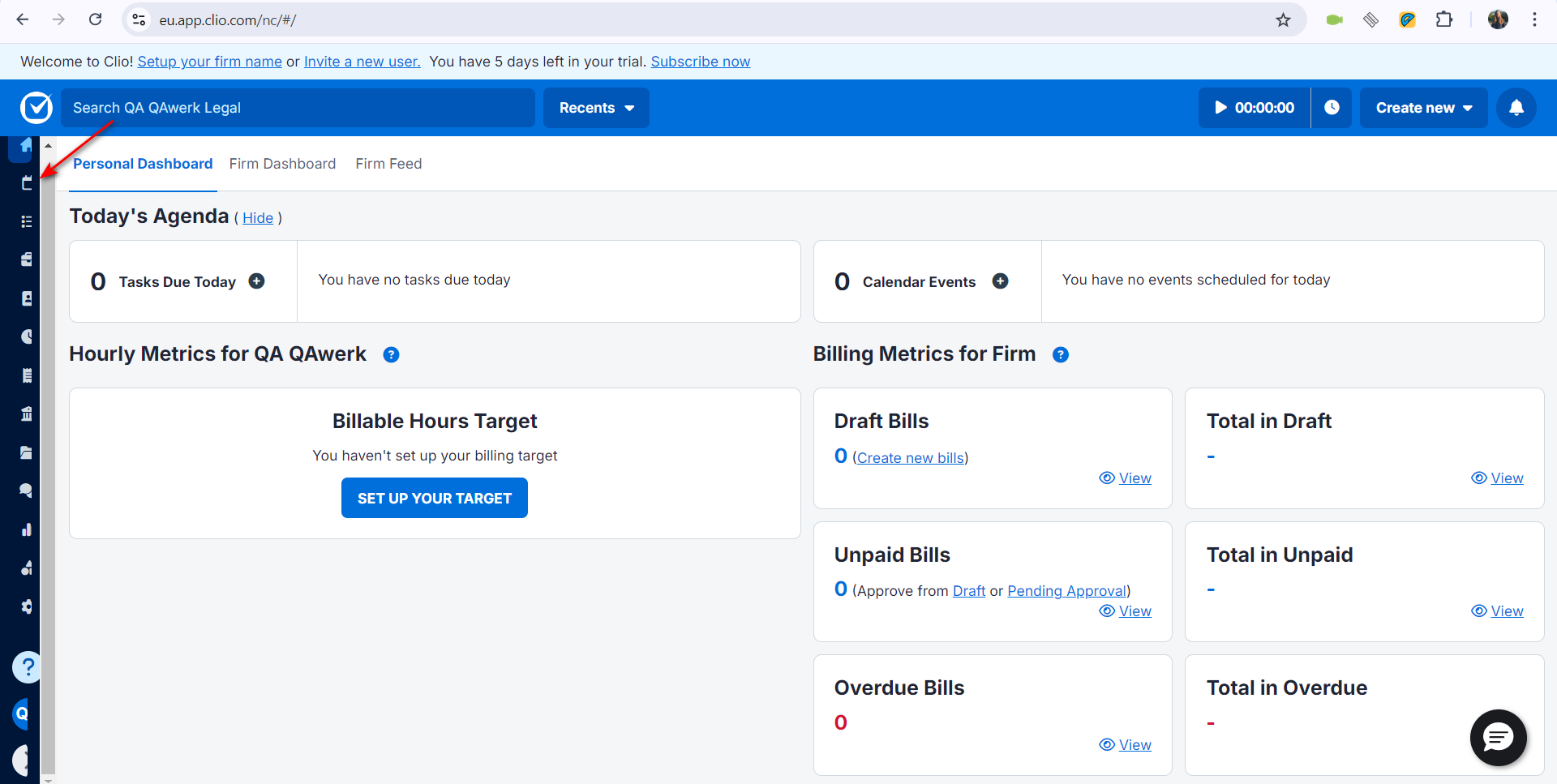Image resolution: width=1557 pixels, height=784 pixels.
Task: Open help icon beside Billing Metrics for Firm
Action: pos(1061,355)
